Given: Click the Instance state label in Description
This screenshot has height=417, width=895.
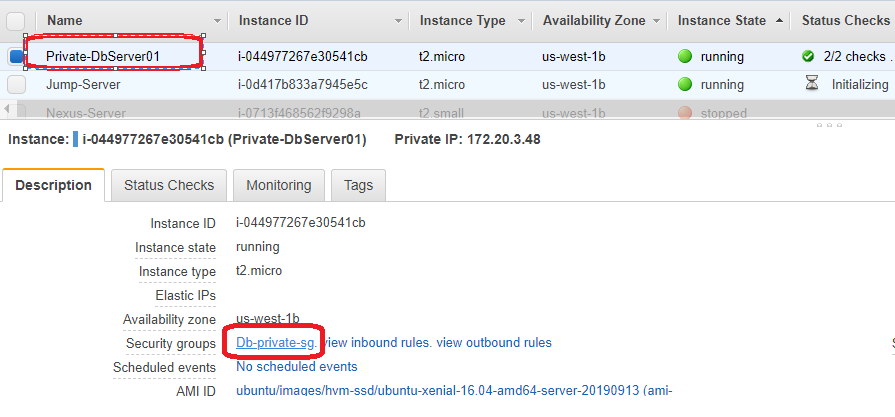Looking at the screenshot, I should pyautogui.click(x=175, y=248).
